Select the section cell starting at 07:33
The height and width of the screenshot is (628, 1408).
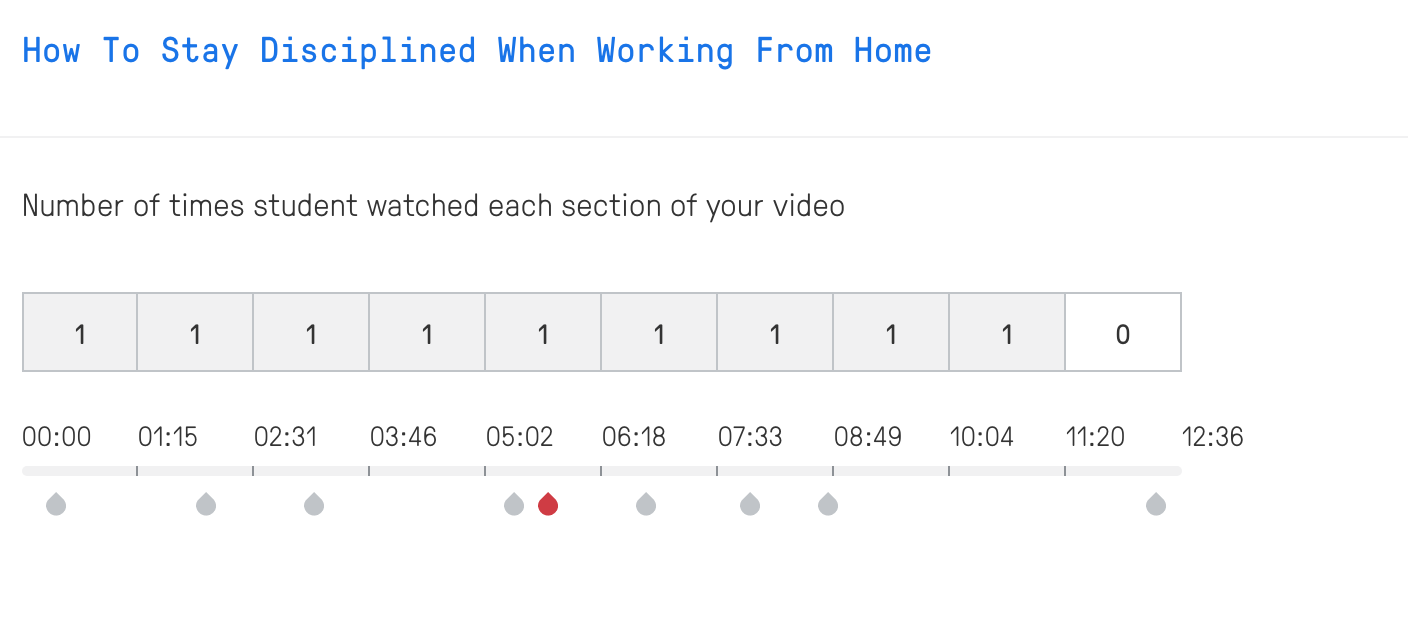[775, 332]
